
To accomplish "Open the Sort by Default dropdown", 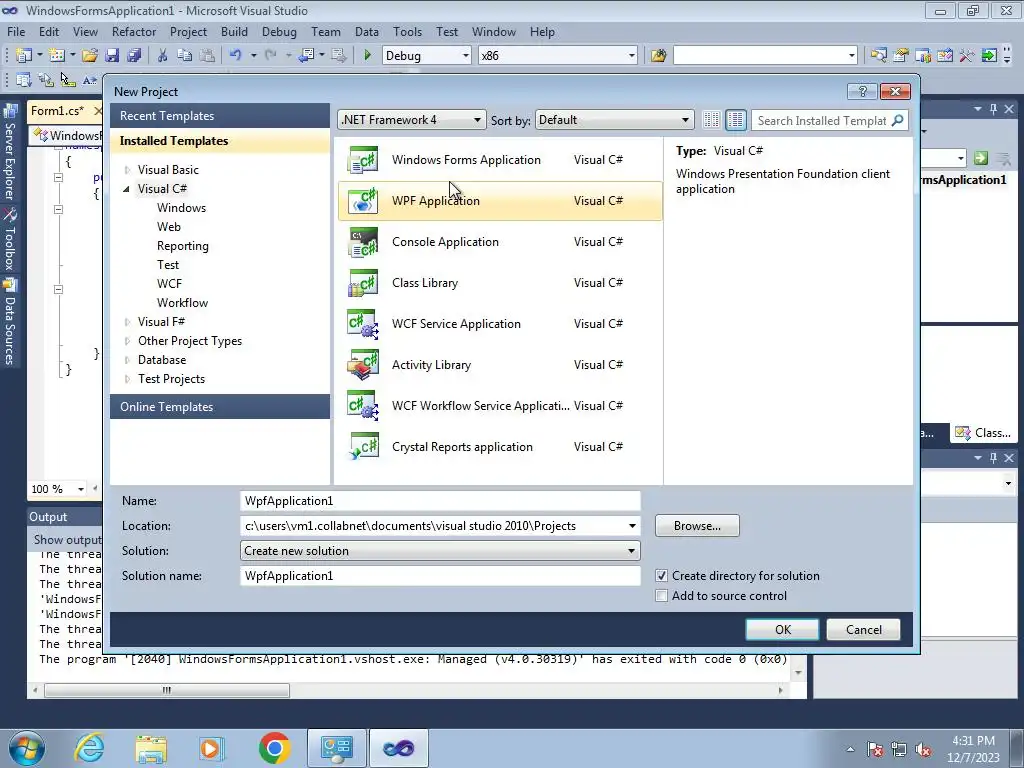I will 614,120.
